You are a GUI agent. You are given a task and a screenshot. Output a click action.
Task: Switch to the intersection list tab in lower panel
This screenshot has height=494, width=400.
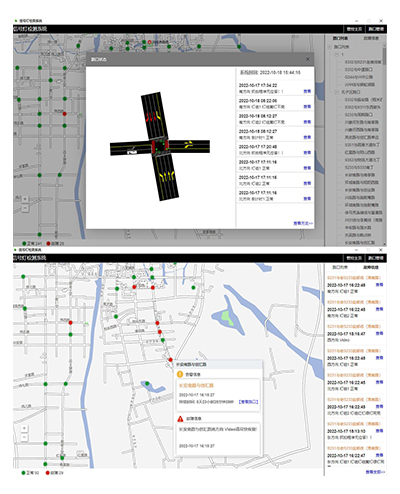[x=340, y=267]
